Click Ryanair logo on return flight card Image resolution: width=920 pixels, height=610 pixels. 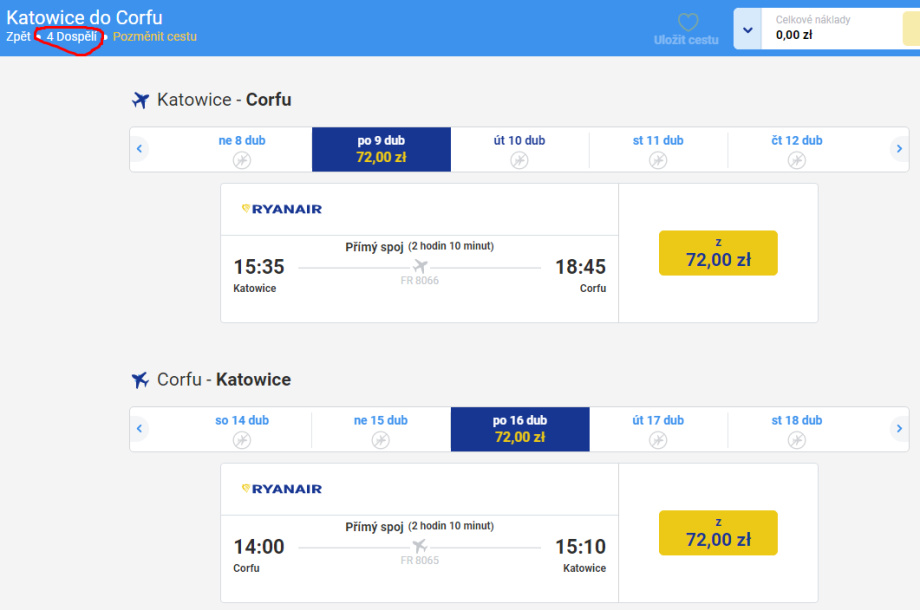(x=282, y=489)
